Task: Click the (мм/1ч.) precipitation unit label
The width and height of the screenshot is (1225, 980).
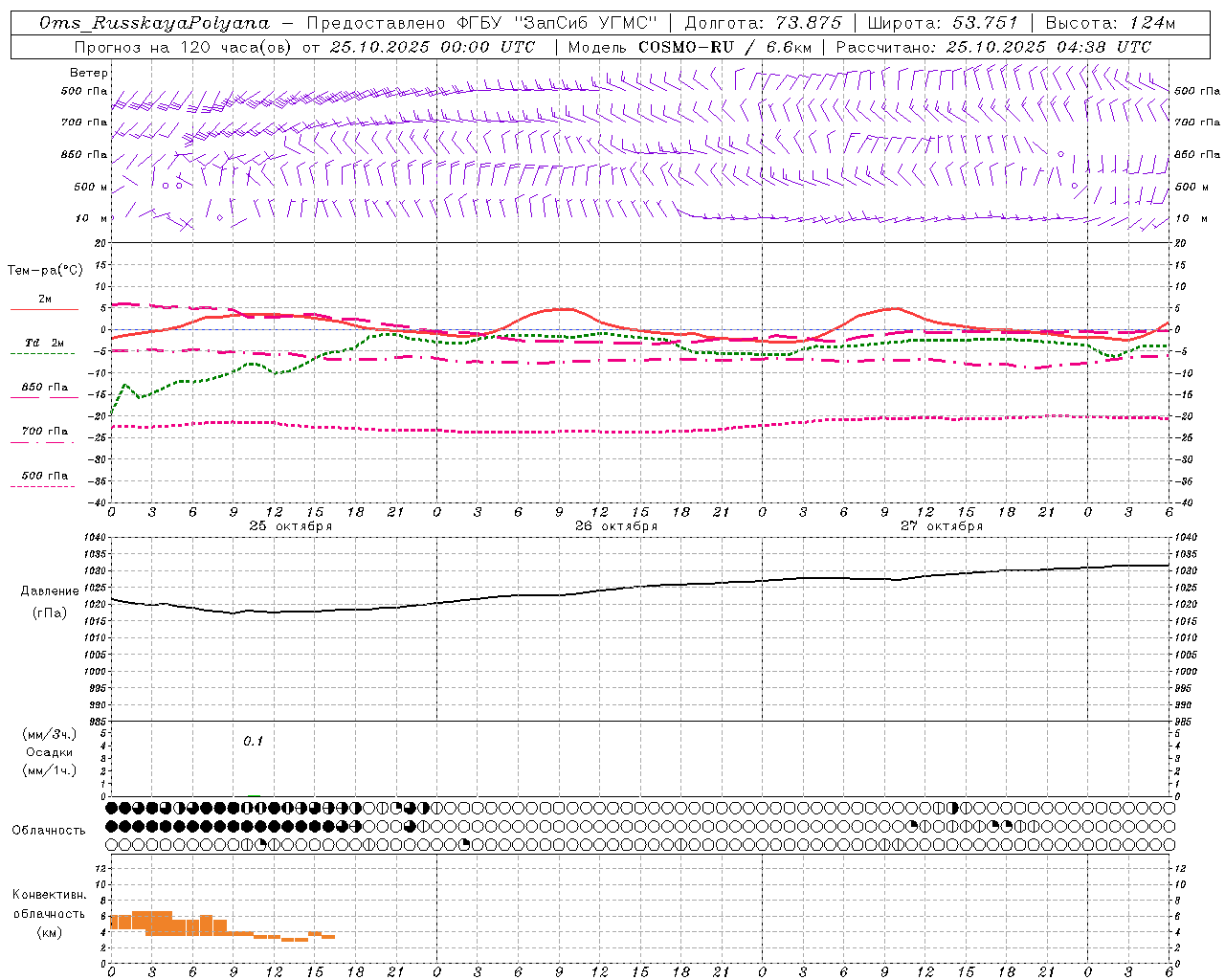Action: [x=50, y=771]
